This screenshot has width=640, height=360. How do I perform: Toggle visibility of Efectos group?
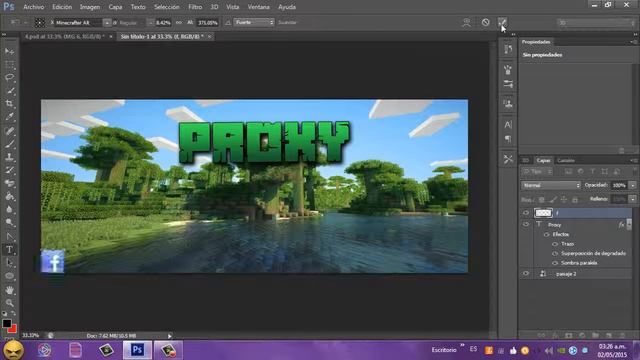(x=546, y=234)
